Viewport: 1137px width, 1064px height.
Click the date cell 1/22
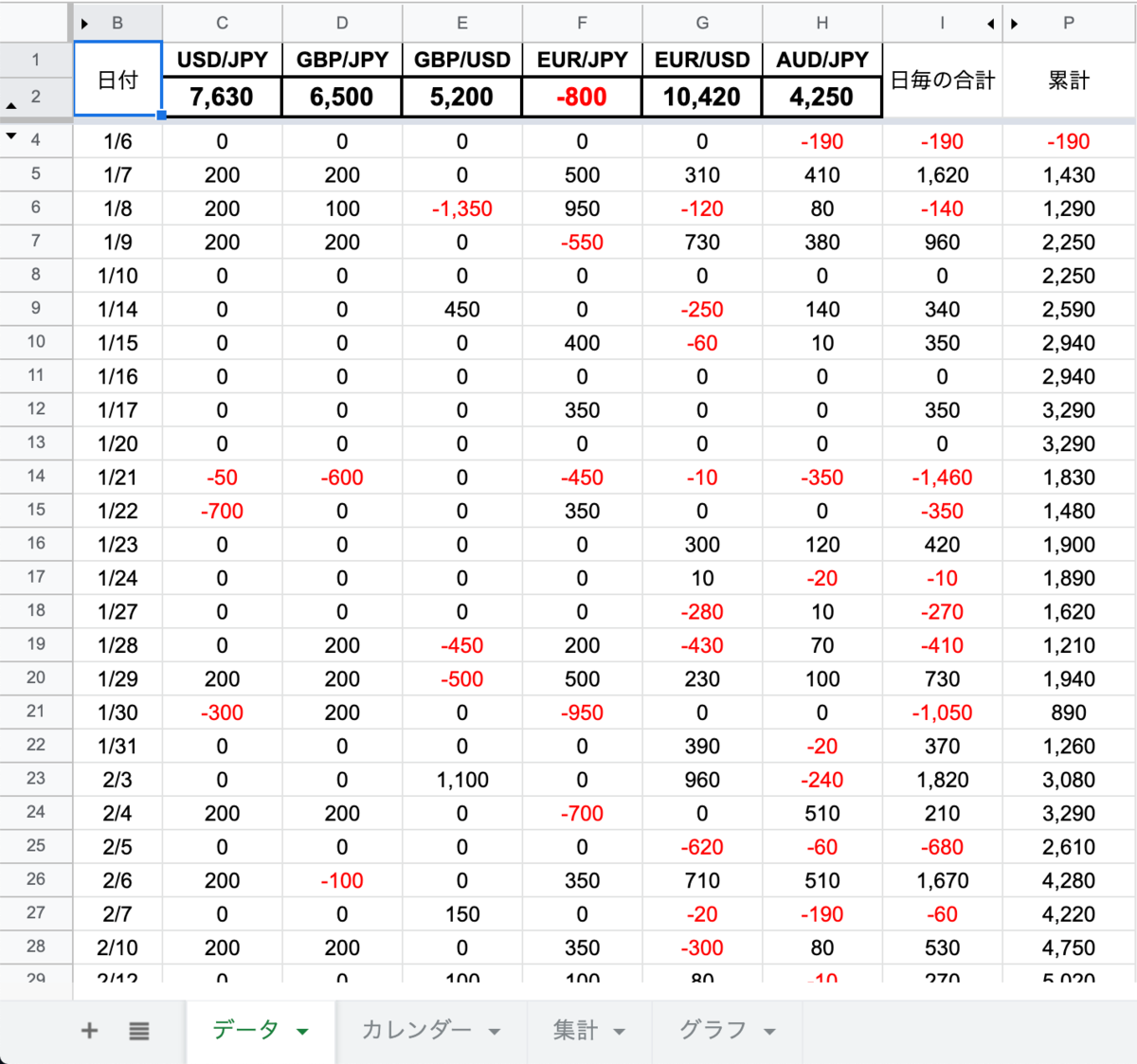coord(117,511)
